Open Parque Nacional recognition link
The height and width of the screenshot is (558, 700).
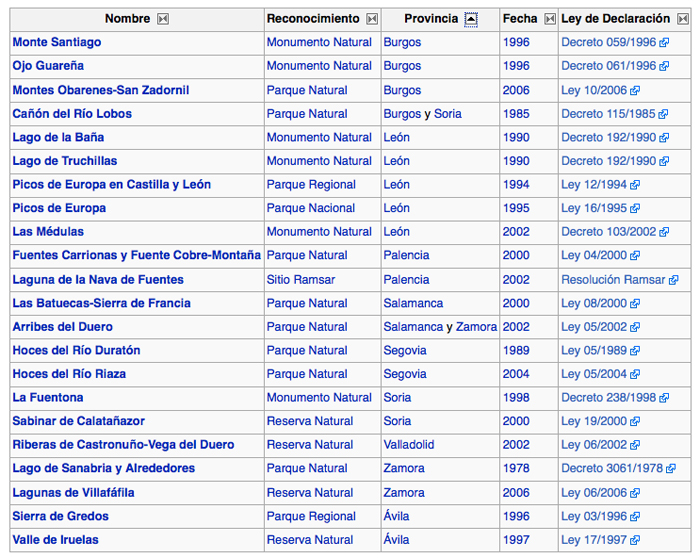tap(311, 208)
